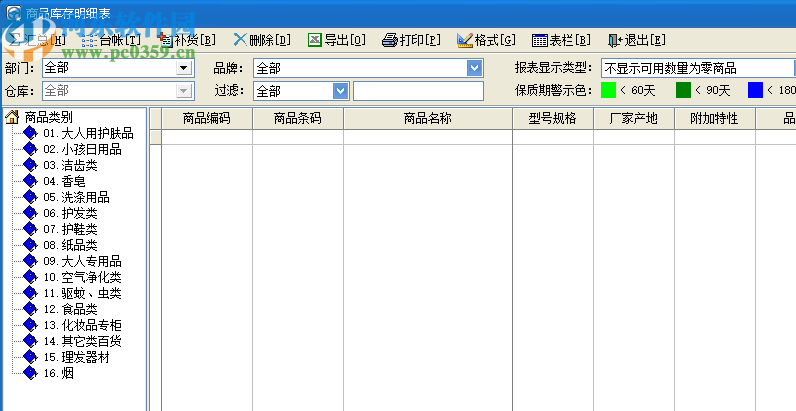Click the 商品条码 column header
Screen dimensions: 796x411
click(298, 119)
